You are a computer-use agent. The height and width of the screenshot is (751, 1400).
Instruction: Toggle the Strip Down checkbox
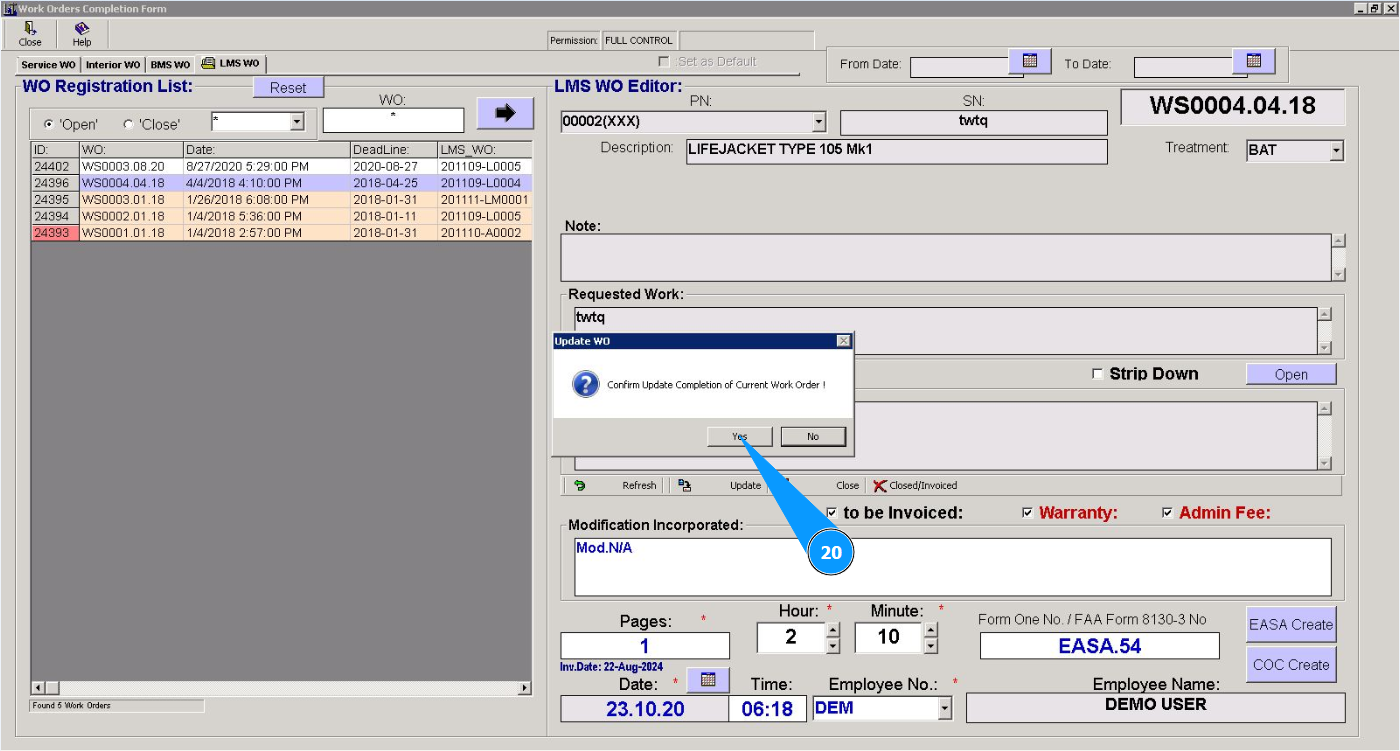point(1098,374)
